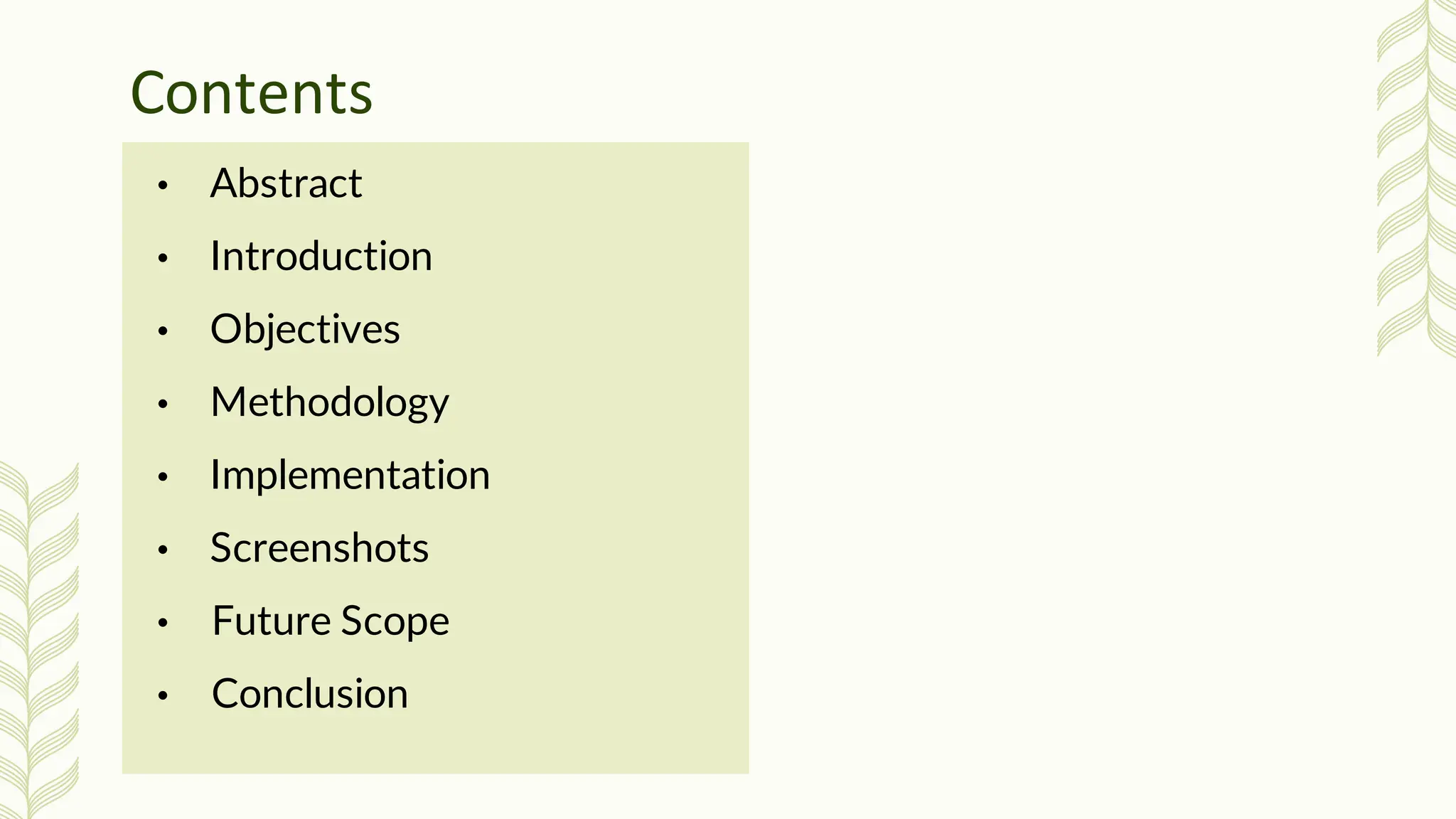
Task: Click the bullet beside Methodology
Action: point(163,404)
